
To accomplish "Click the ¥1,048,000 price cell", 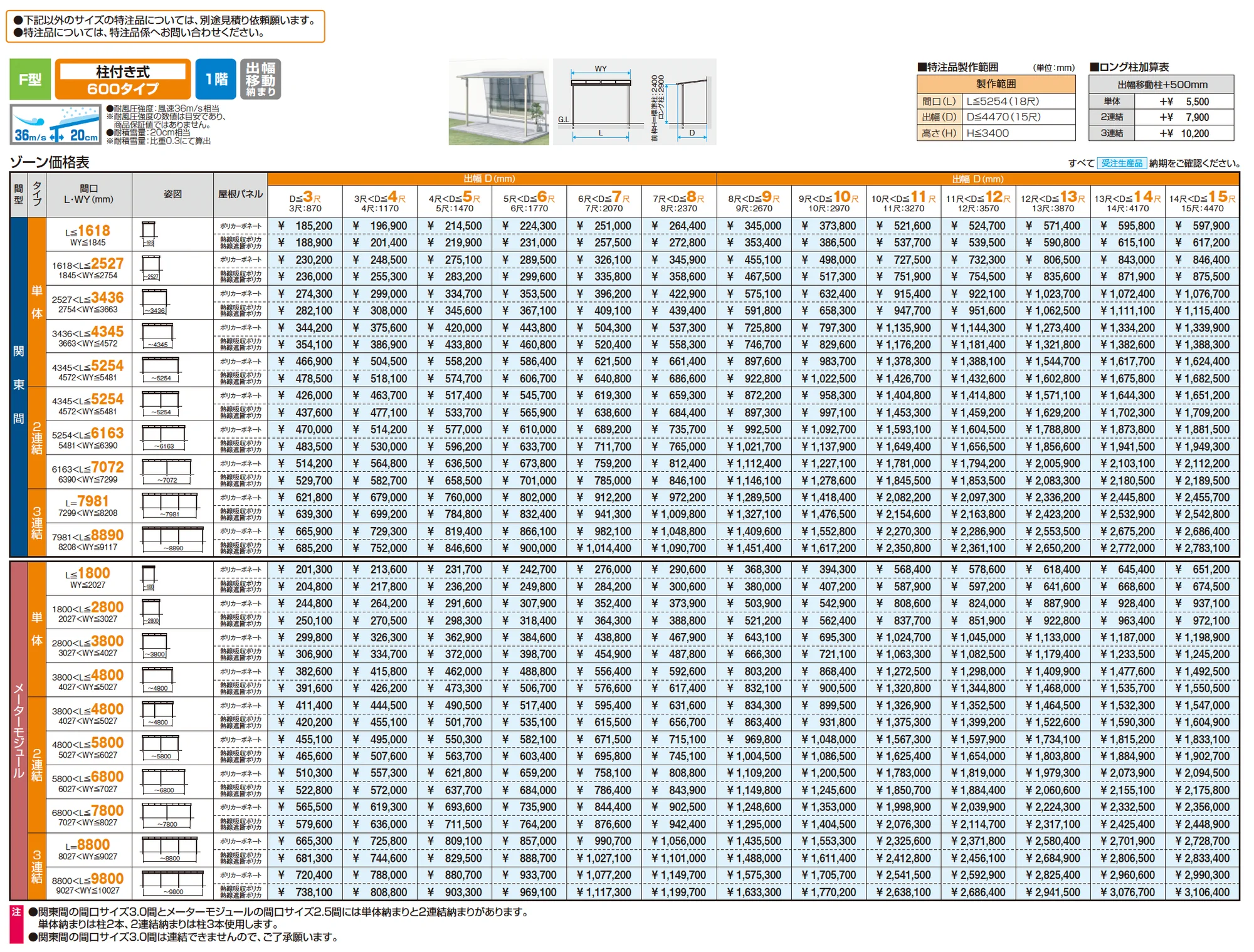I will pos(828,740).
